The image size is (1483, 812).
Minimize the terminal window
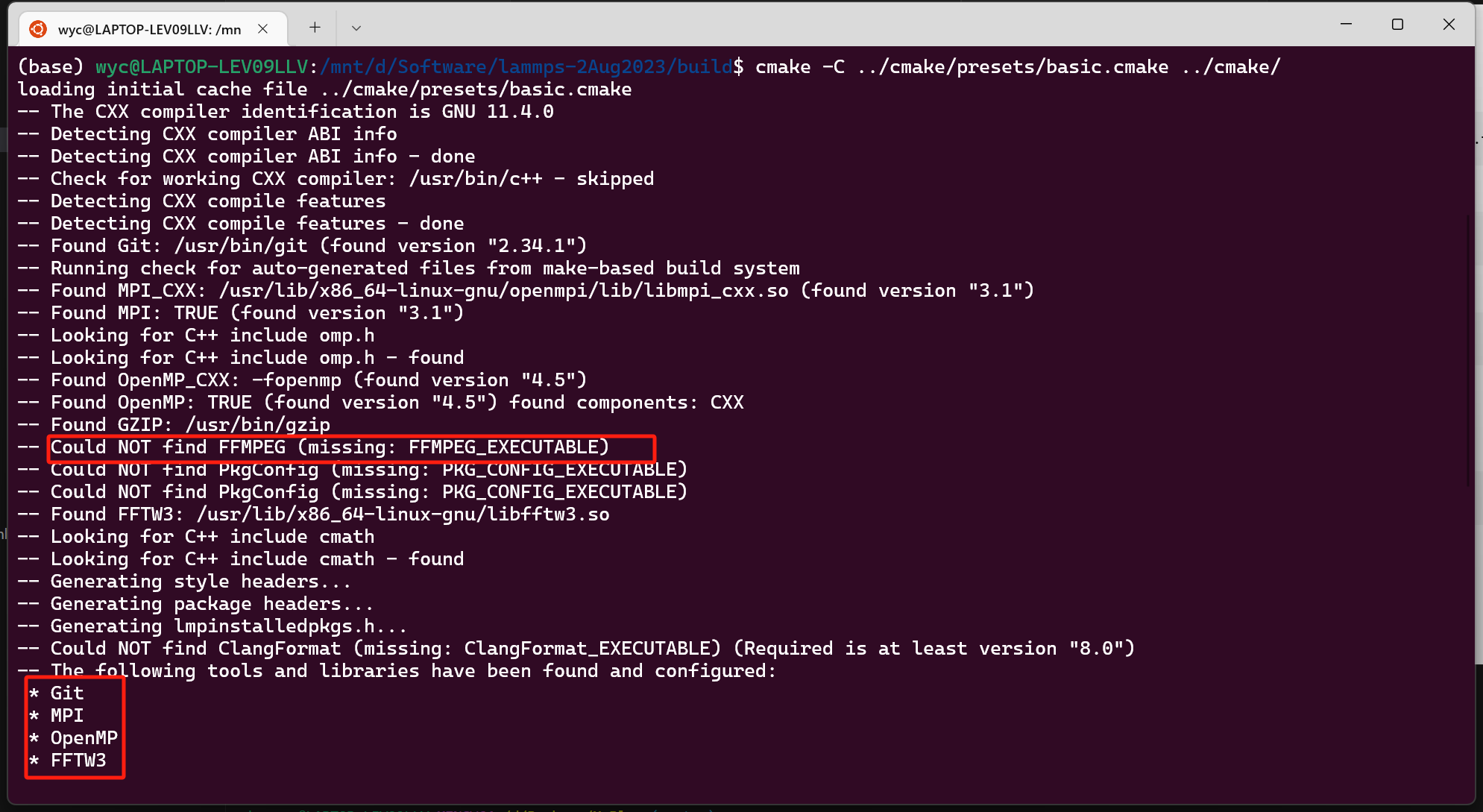coord(1346,24)
